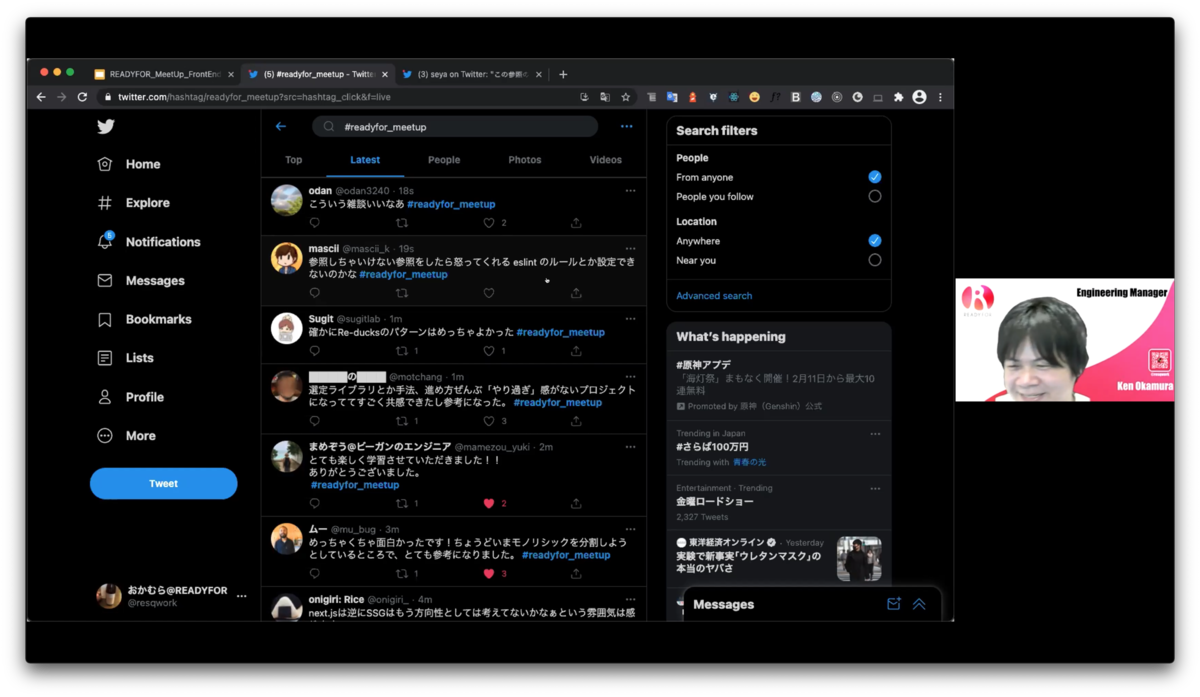Switch to the People tab
The width and height of the screenshot is (1200, 697).
[444, 160]
